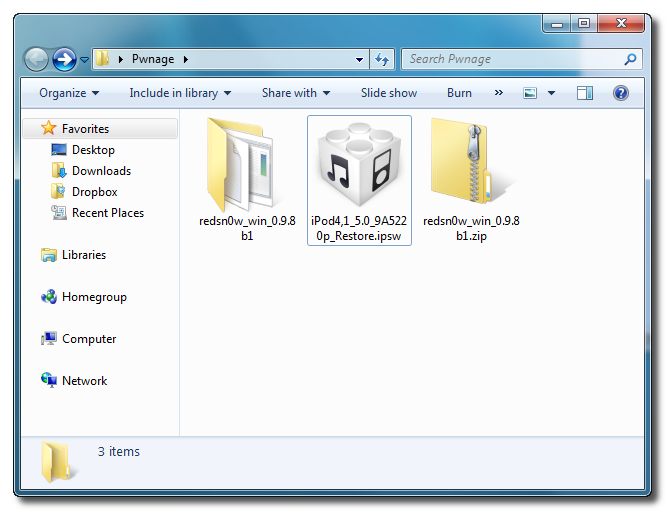The height and width of the screenshot is (511, 666).
Task: Select the iPod4,1_5.0 Restore.ipsw file
Action: tap(359, 166)
